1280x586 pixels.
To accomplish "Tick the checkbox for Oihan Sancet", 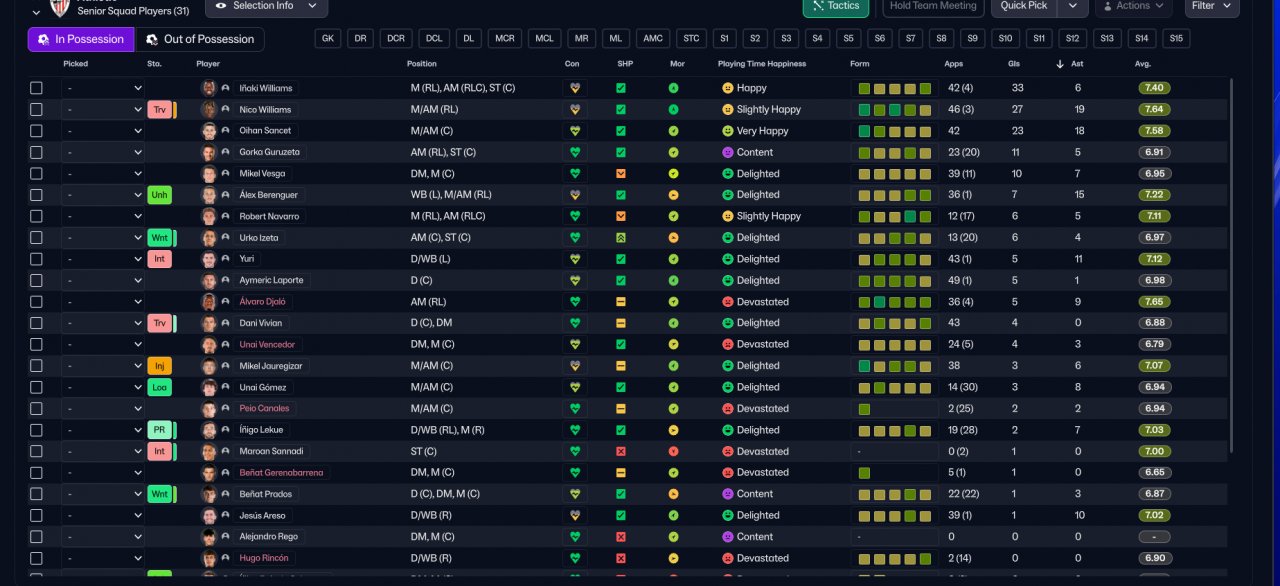I will pyautogui.click(x=36, y=131).
